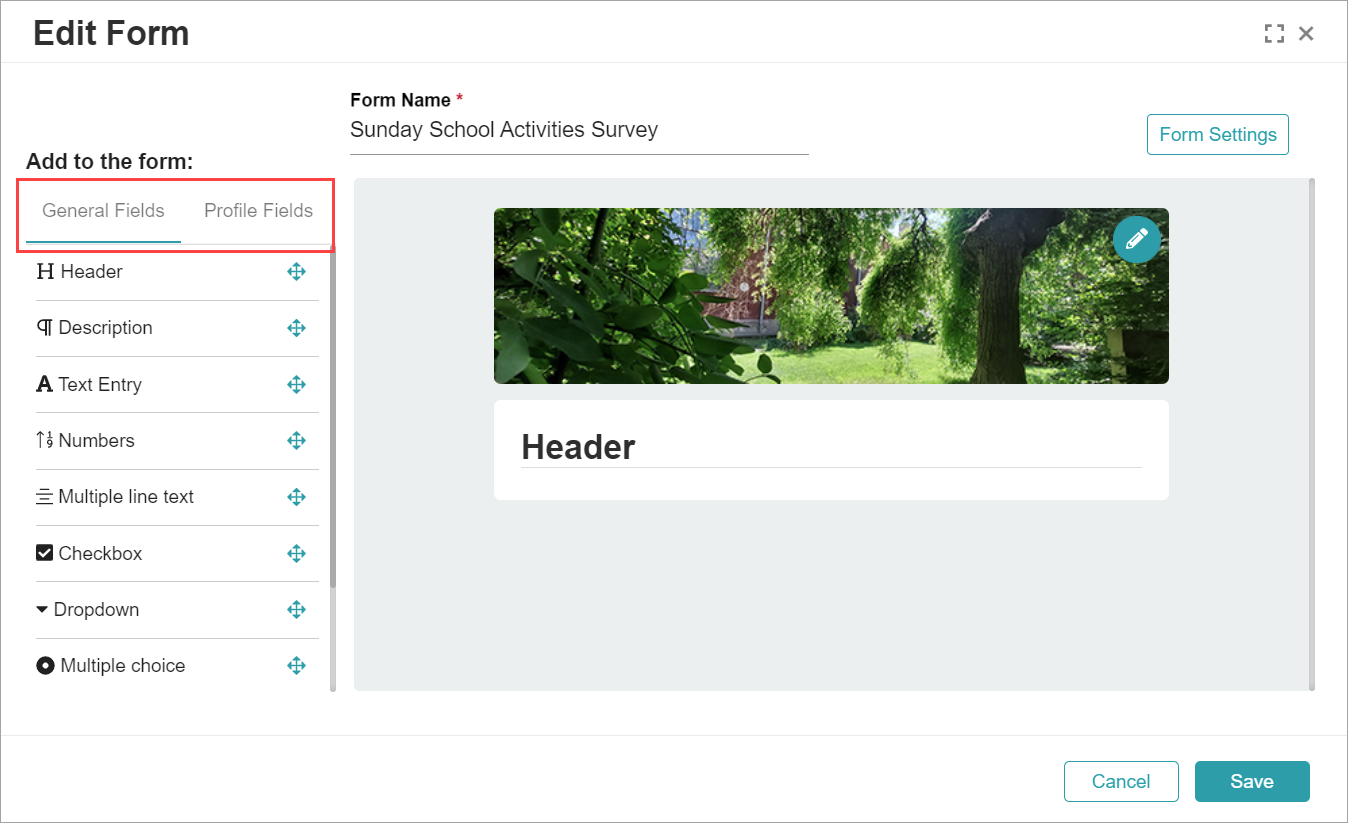The width and height of the screenshot is (1348, 823).
Task: Click the move handle for Dropdown
Action: pyautogui.click(x=296, y=609)
